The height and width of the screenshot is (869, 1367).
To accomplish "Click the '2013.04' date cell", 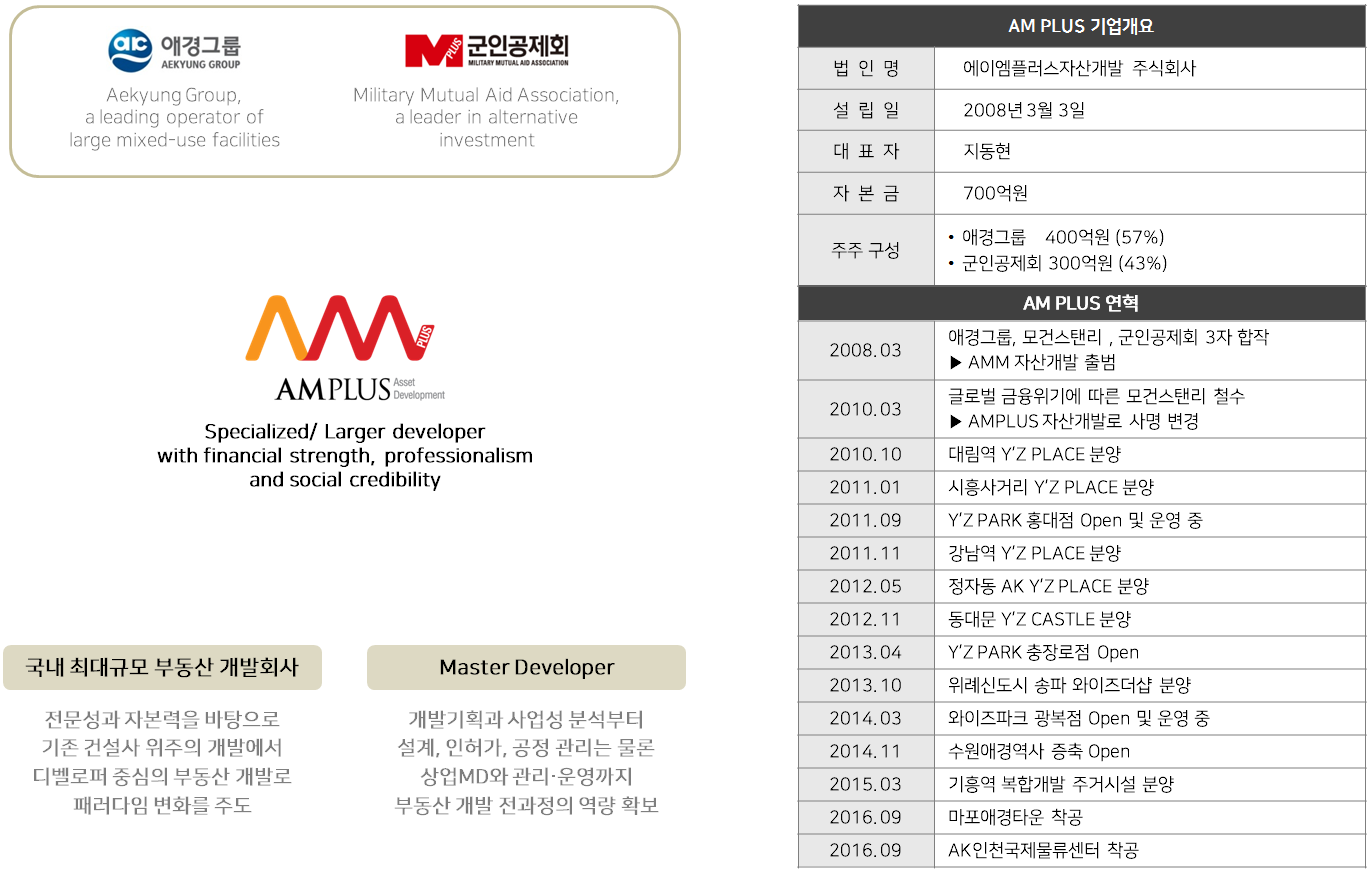I will (866, 652).
